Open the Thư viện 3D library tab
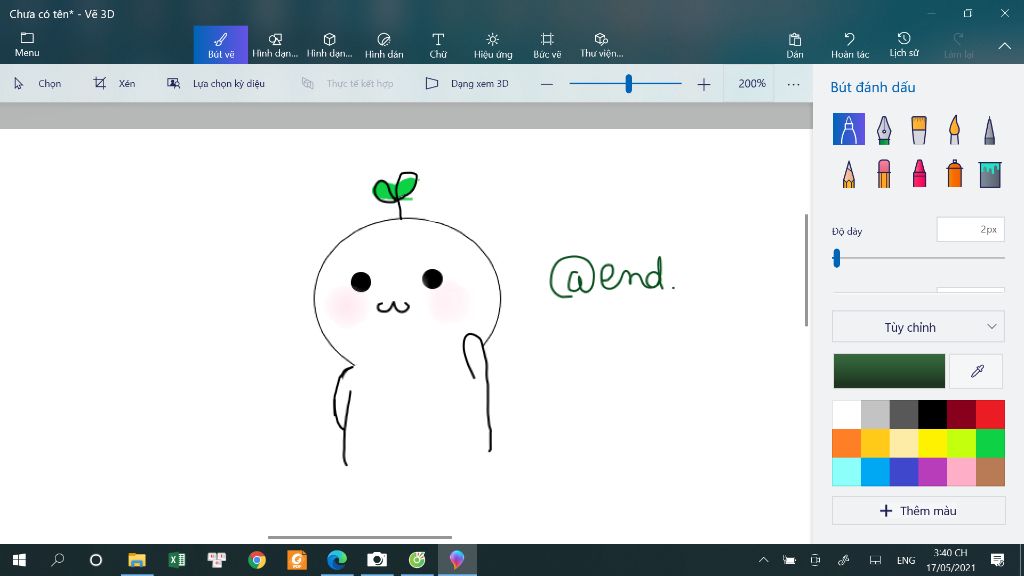Image resolution: width=1024 pixels, height=576 pixels. (x=601, y=45)
